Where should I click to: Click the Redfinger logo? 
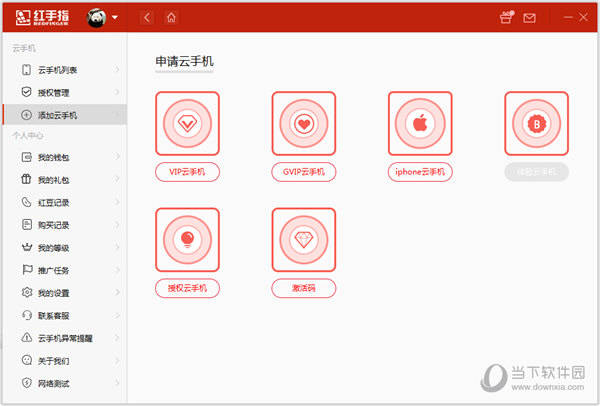[42, 17]
